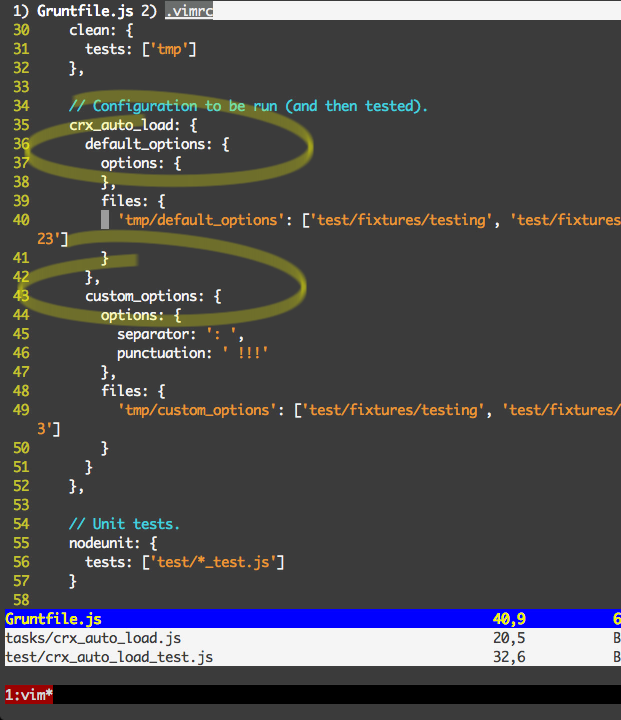Click the position value 32,6
This screenshot has width=621, height=720.
click(x=509, y=657)
